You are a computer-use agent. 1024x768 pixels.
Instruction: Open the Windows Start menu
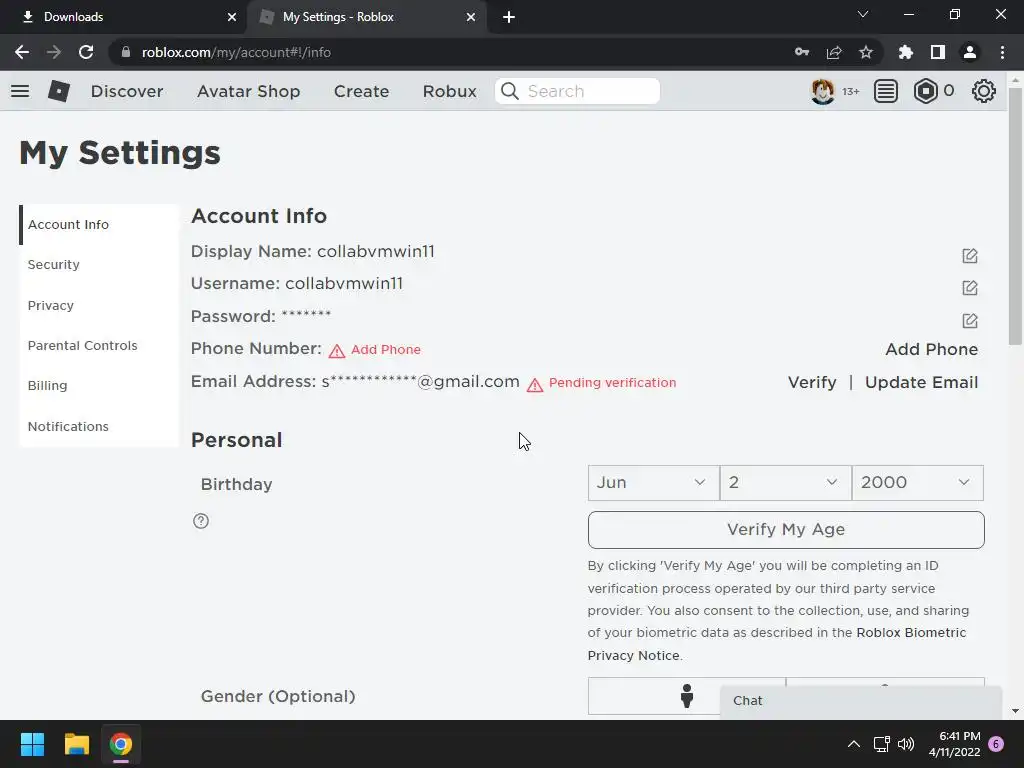32,744
